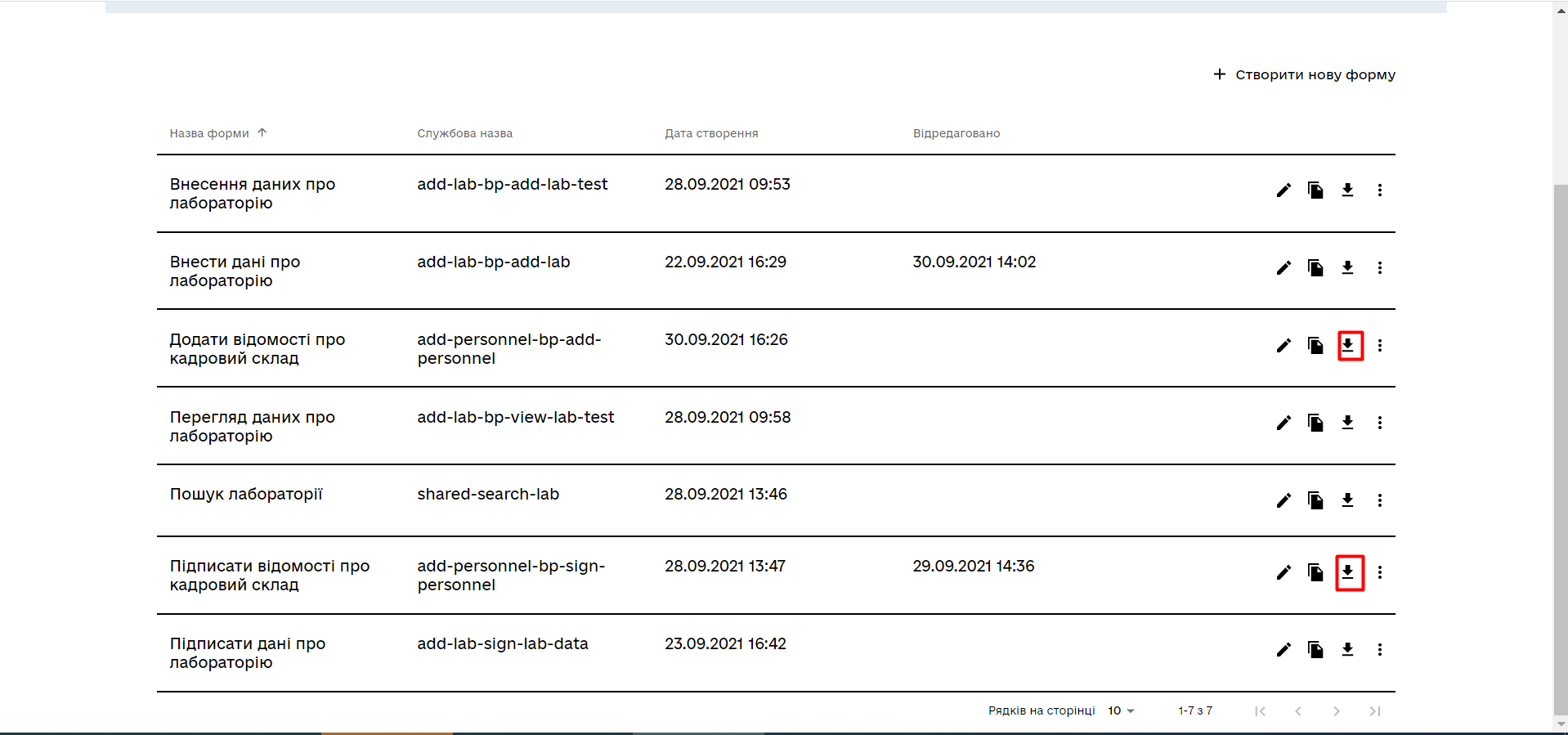Click scrollbar down arrow

1561,724
